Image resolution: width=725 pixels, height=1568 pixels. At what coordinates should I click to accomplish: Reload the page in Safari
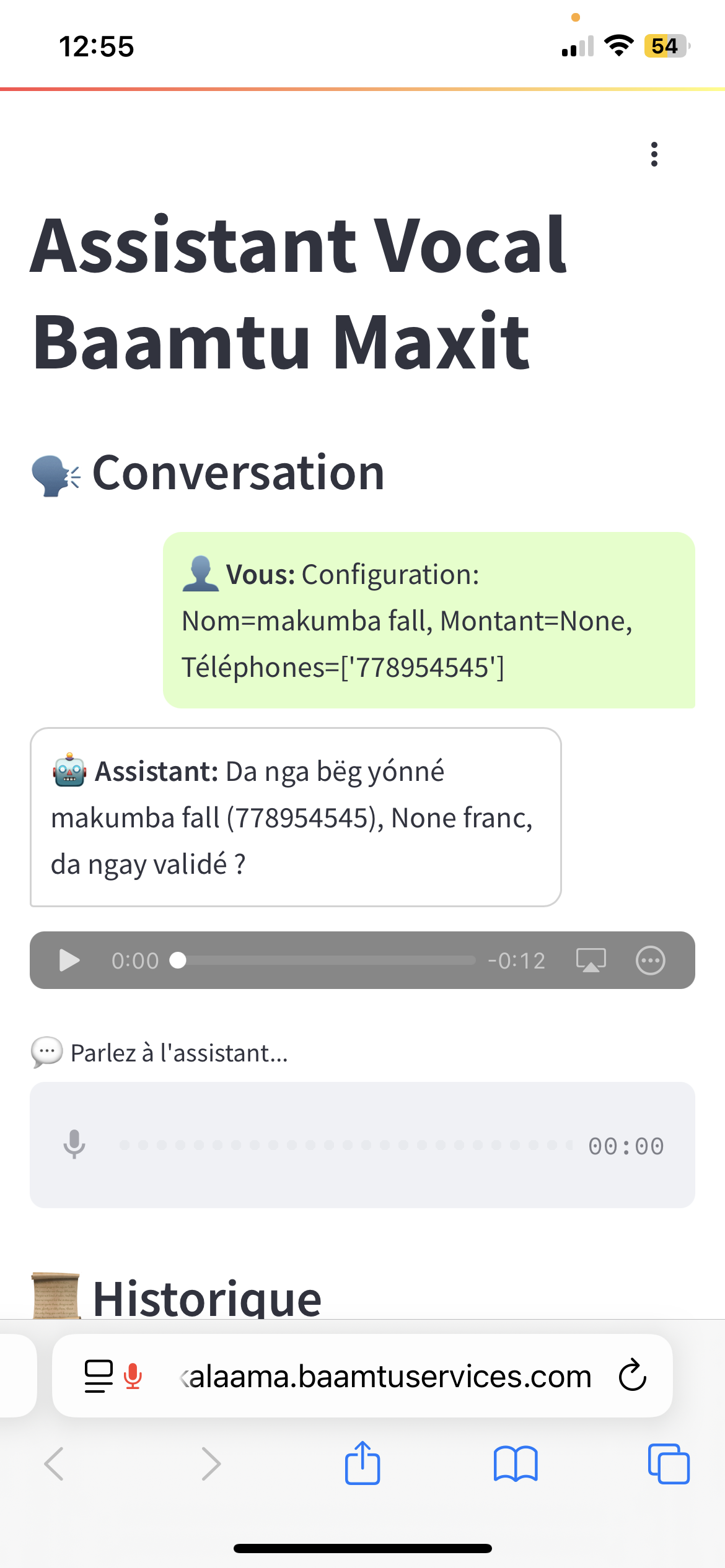(632, 1375)
